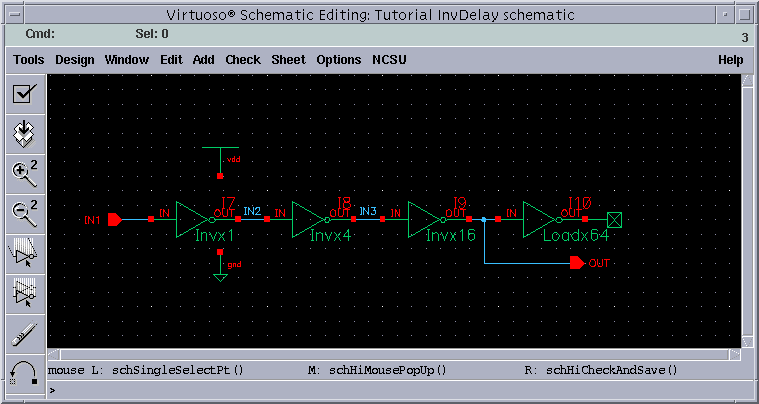Click the command input line
Image resolution: width=759 pixels, height=404 pixels.
point(400,390)
